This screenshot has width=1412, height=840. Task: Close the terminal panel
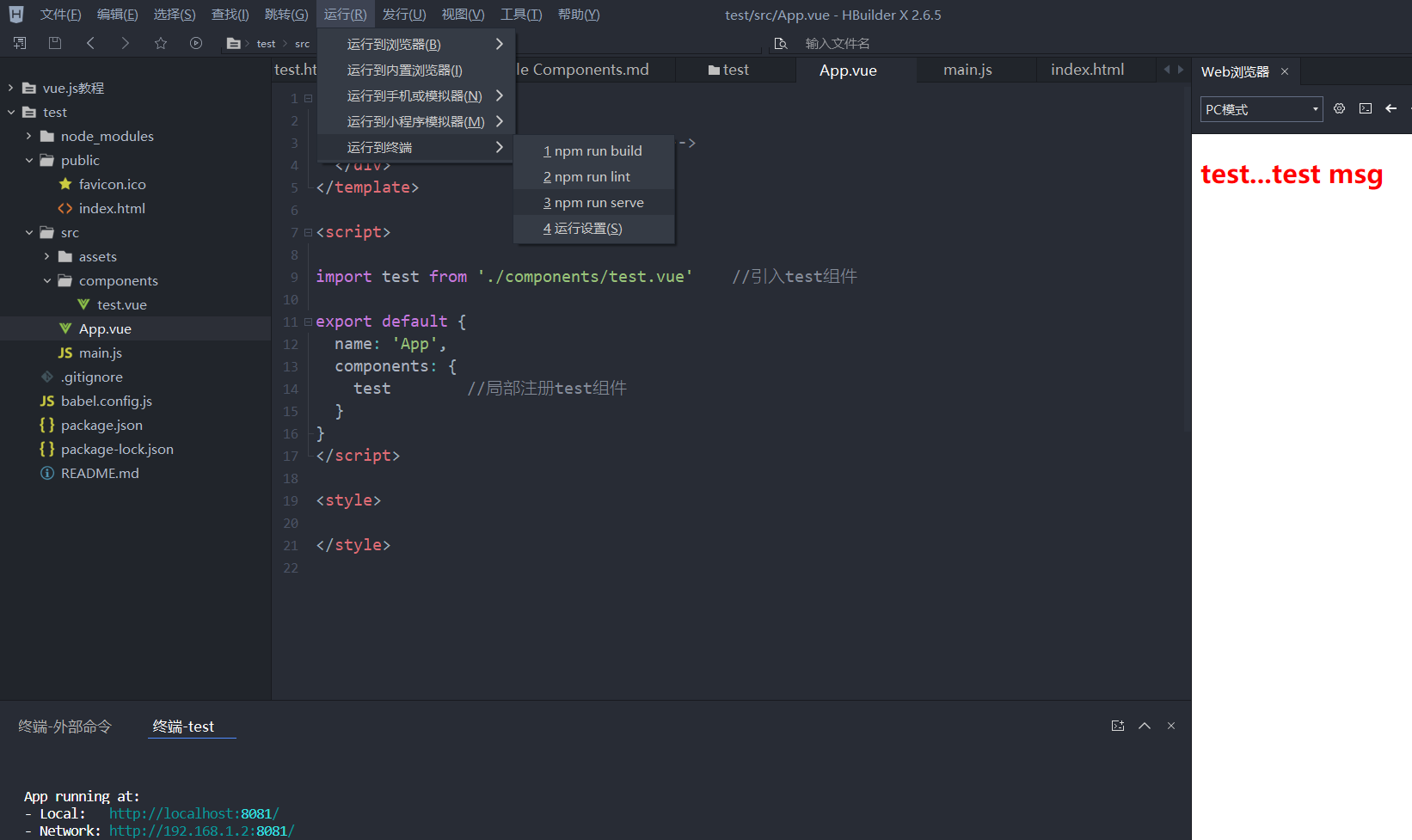point(1171,726)
